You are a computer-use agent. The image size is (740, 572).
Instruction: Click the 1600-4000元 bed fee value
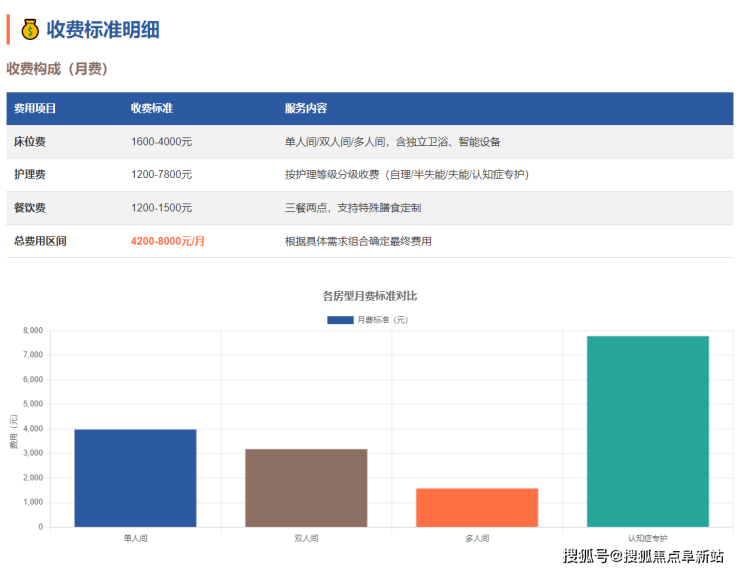[x=161, y=142]
